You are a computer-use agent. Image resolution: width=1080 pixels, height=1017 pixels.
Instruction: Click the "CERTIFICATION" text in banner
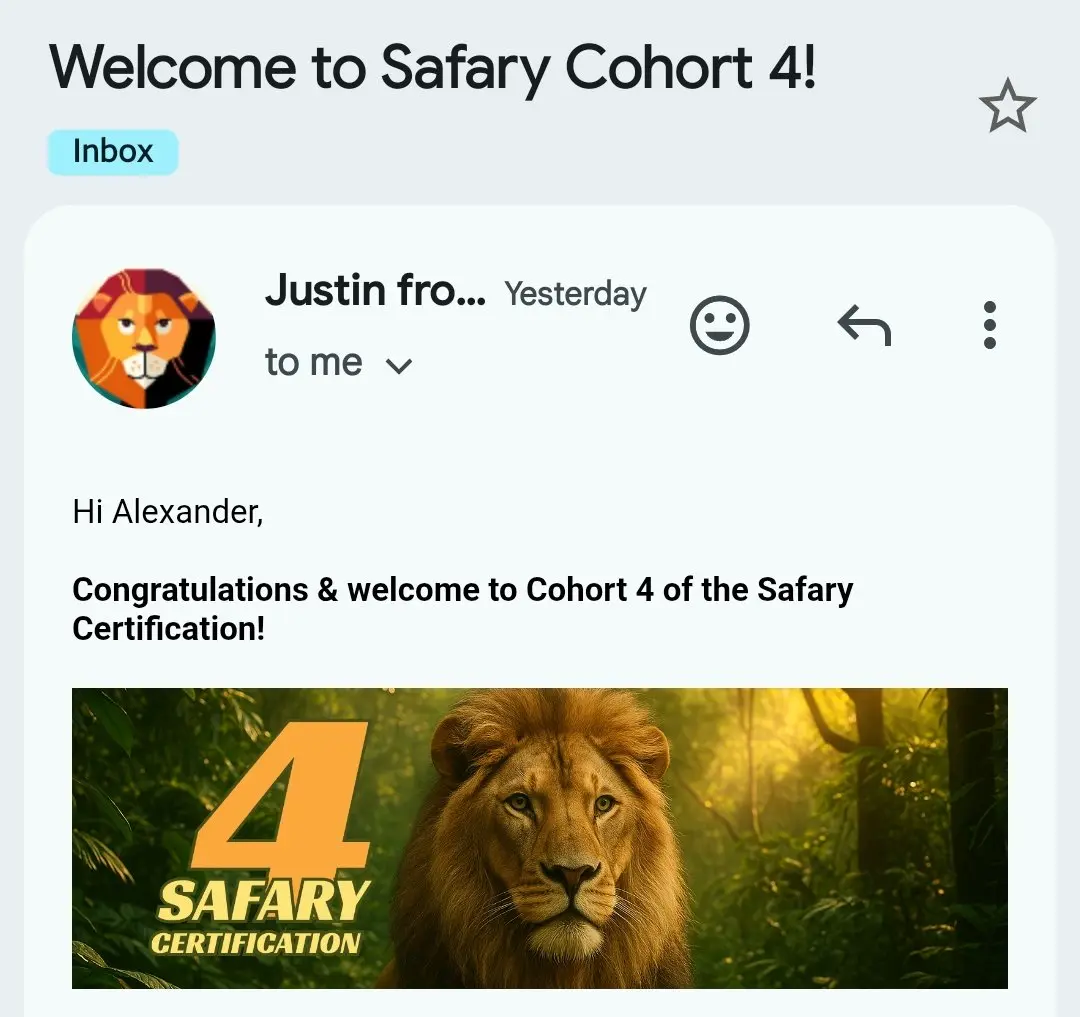[256, 943]
